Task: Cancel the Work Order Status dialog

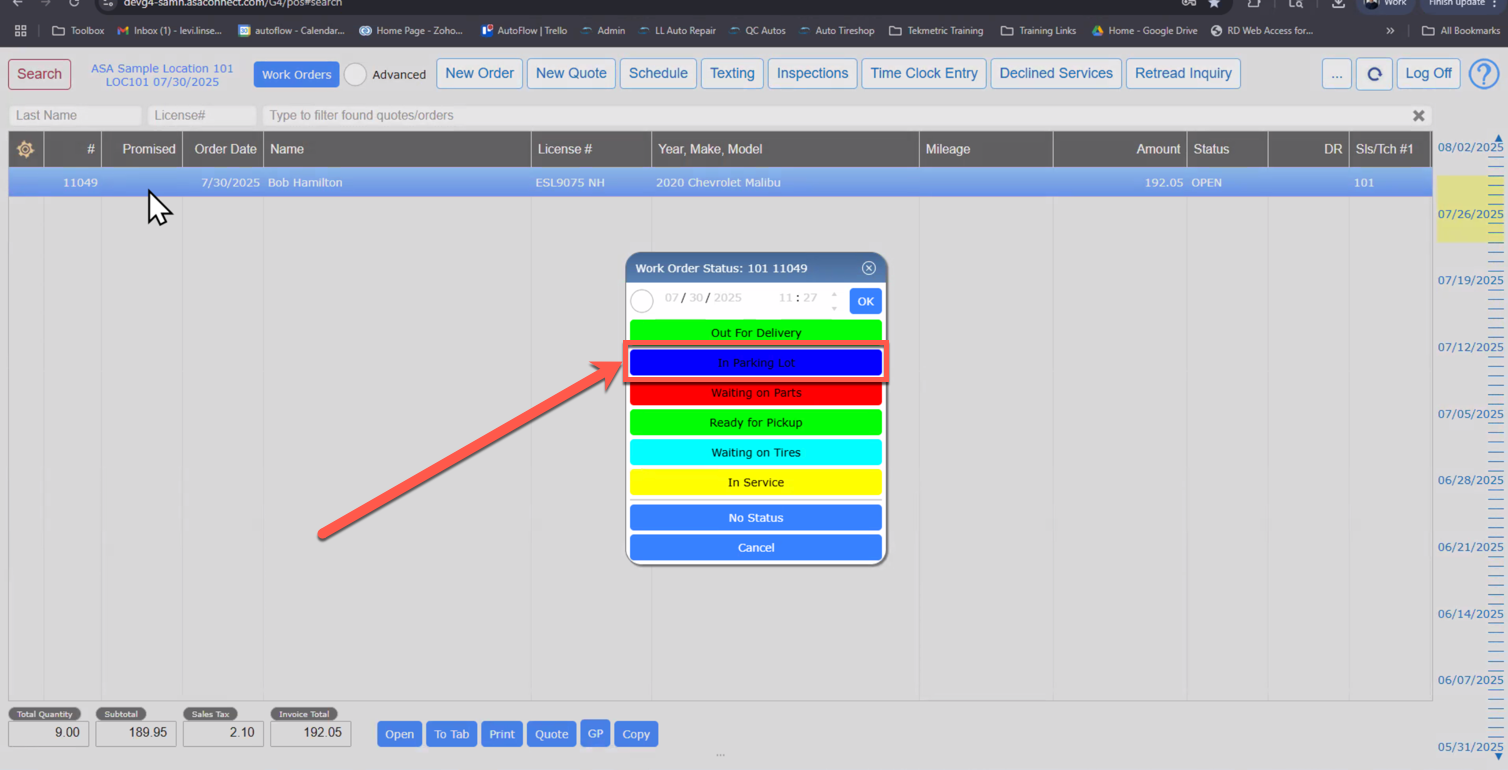Action: tap(756, 548)
